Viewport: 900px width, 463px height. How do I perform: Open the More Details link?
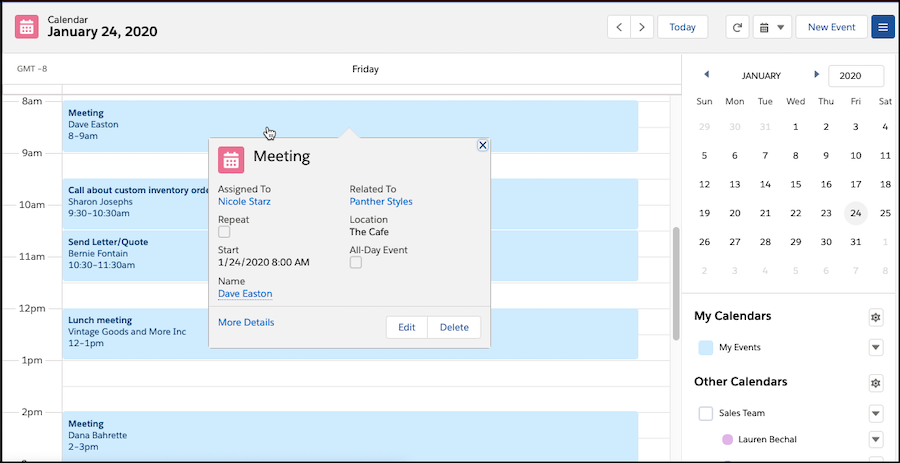(x=246, y=322)
